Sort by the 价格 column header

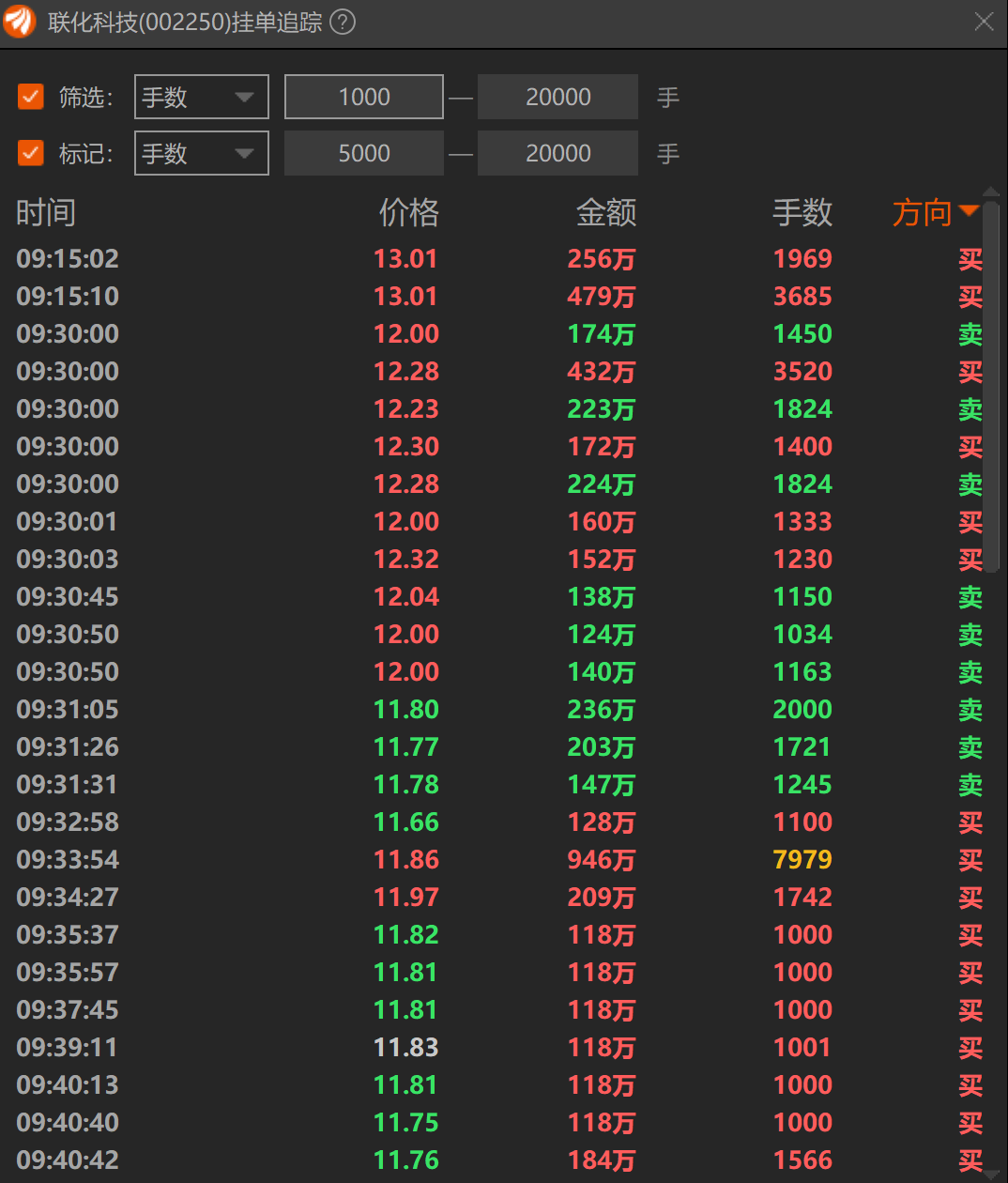click(x=408, y=212)
